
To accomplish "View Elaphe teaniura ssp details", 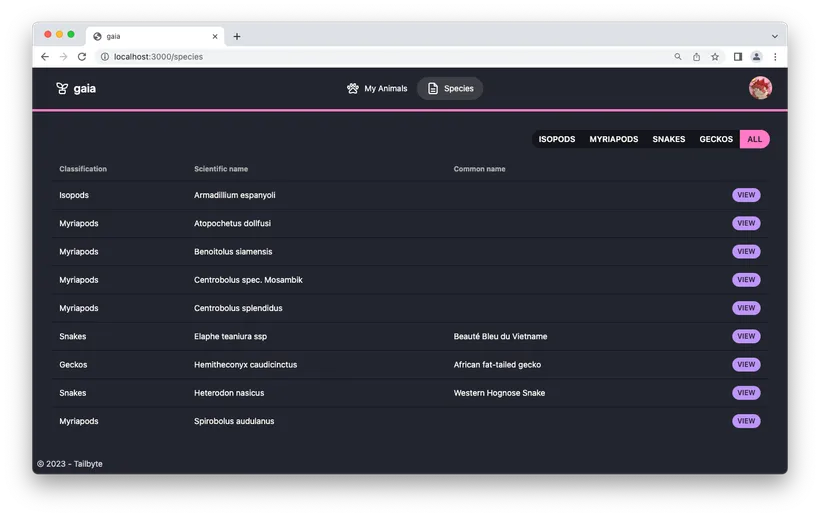I will pos(746,336).
